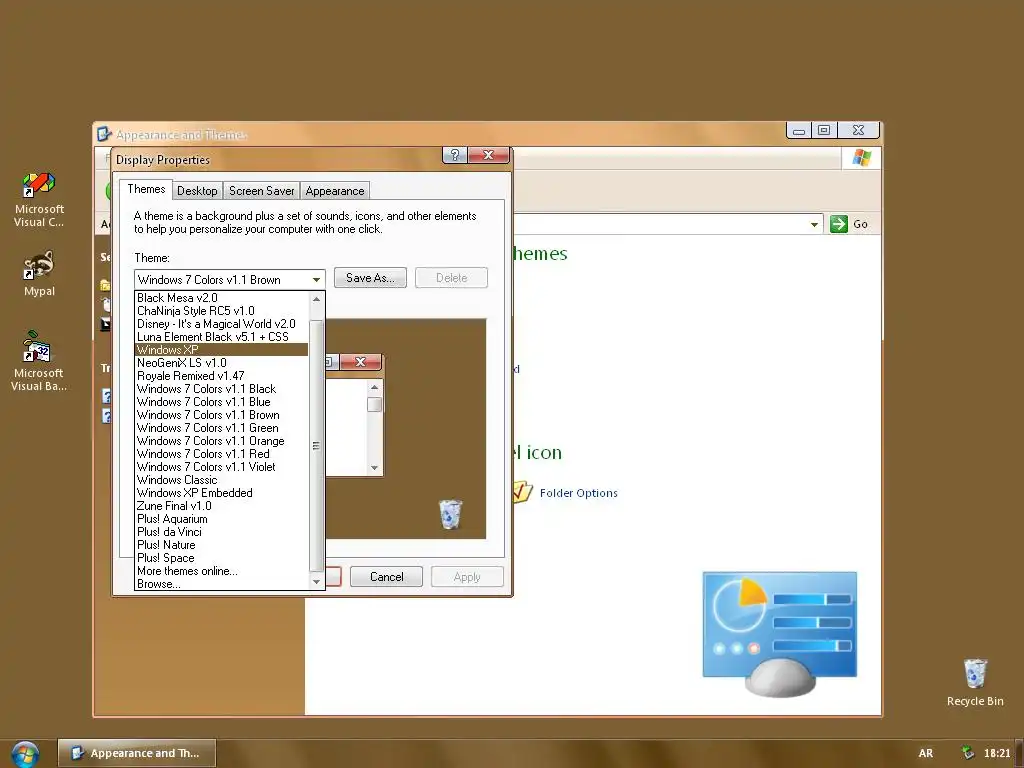Viewport: 1024px width, 768px height.
Task: Switch to the Screen Saver tab
Action: pos(261,191)
